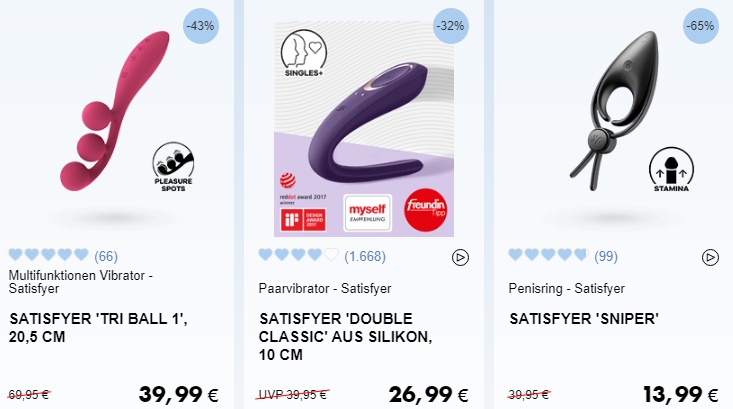Click the heart rating of Double Classic
The image size is (733, 409).
pyautogui.click(x=298, y=255)
